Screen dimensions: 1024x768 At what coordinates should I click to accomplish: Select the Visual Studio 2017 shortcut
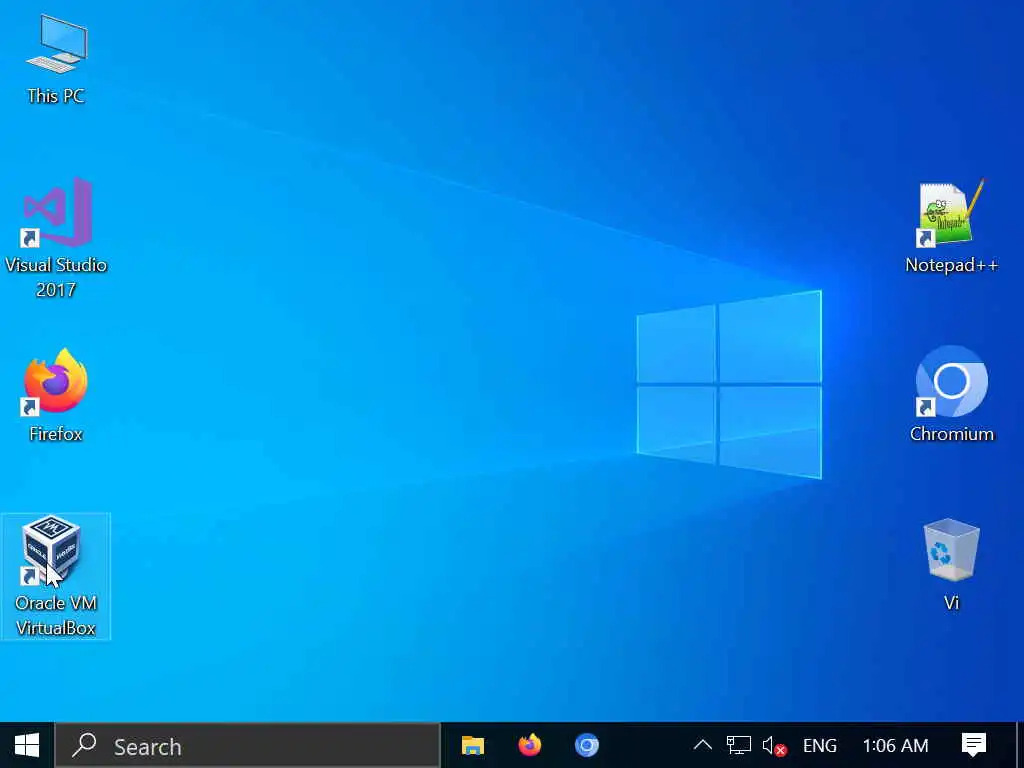click(x=56, y=238)
